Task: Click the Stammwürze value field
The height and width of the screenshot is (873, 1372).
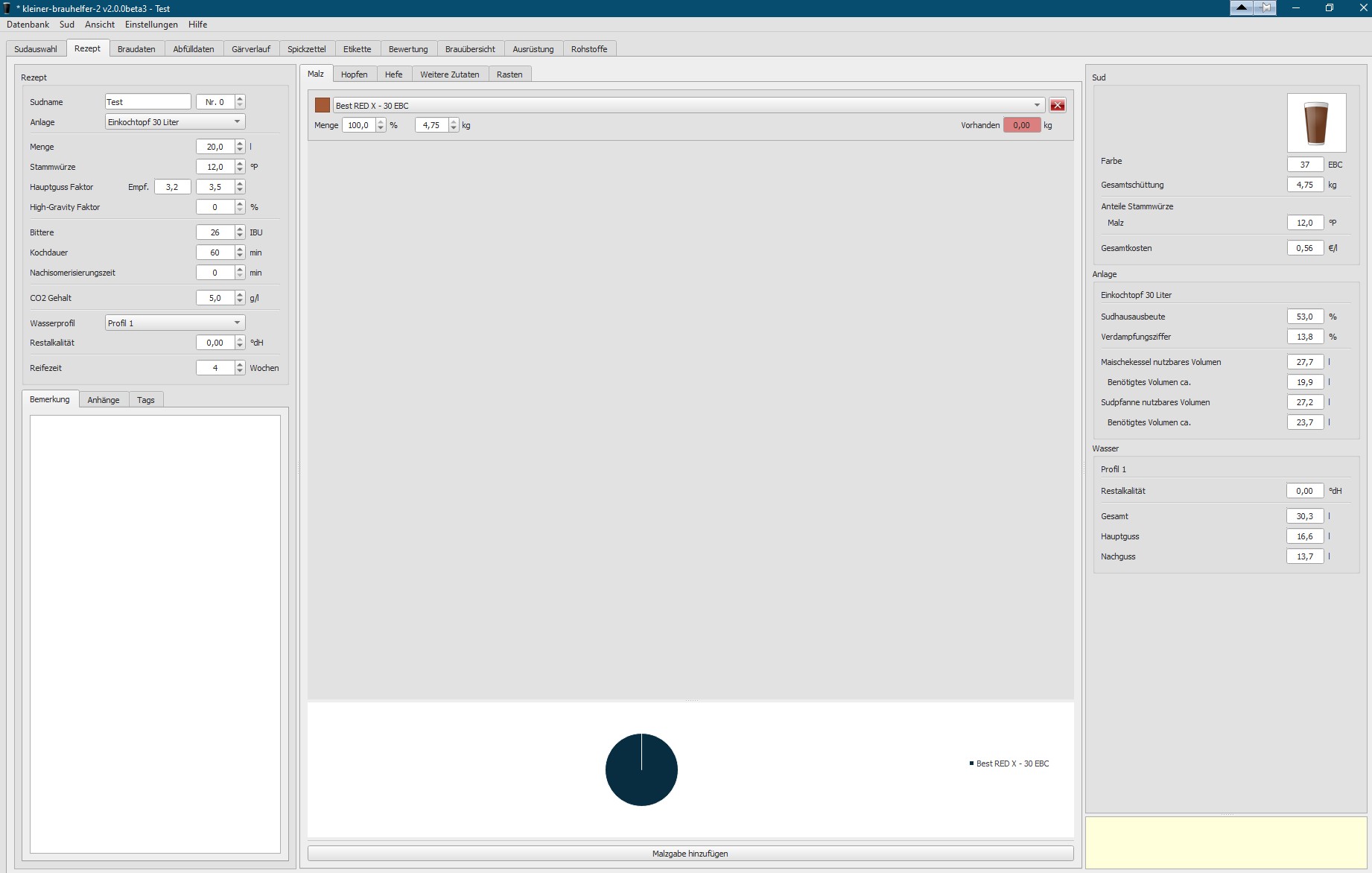Action: tap(215, 167)
